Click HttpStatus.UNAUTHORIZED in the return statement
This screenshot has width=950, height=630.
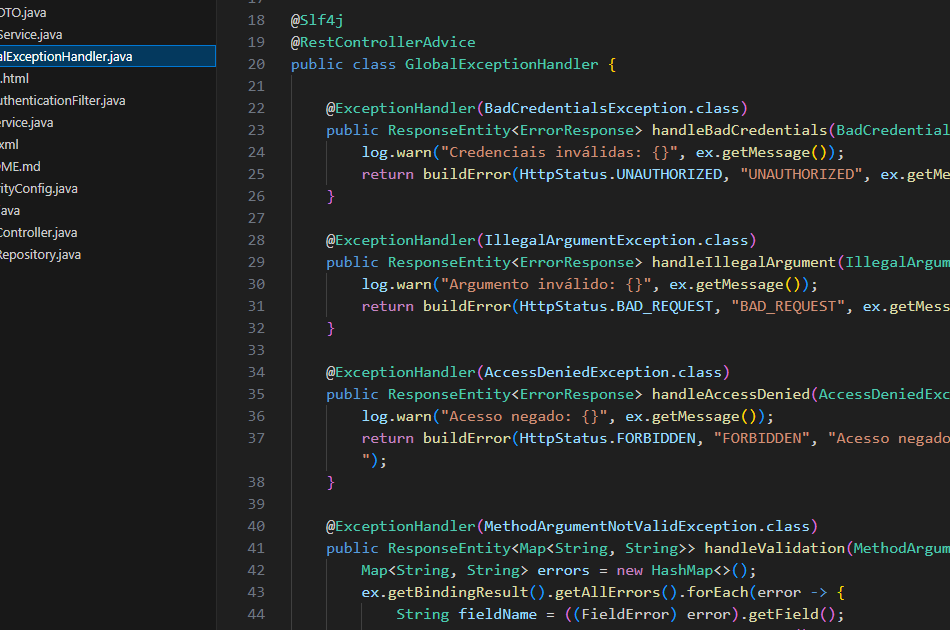pos(618,174)
